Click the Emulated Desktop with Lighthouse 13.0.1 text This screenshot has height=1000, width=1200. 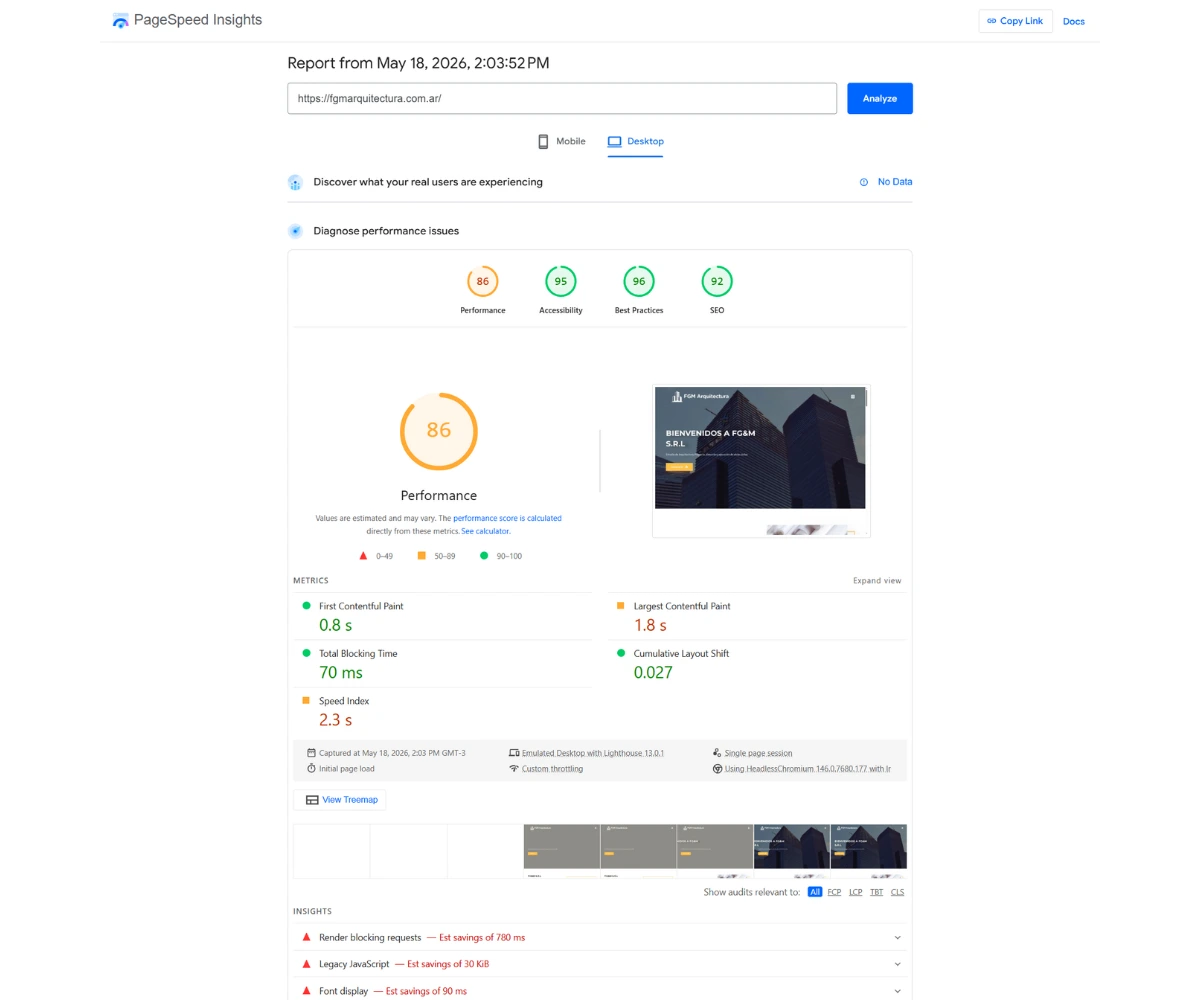click(x=593, y=753)
